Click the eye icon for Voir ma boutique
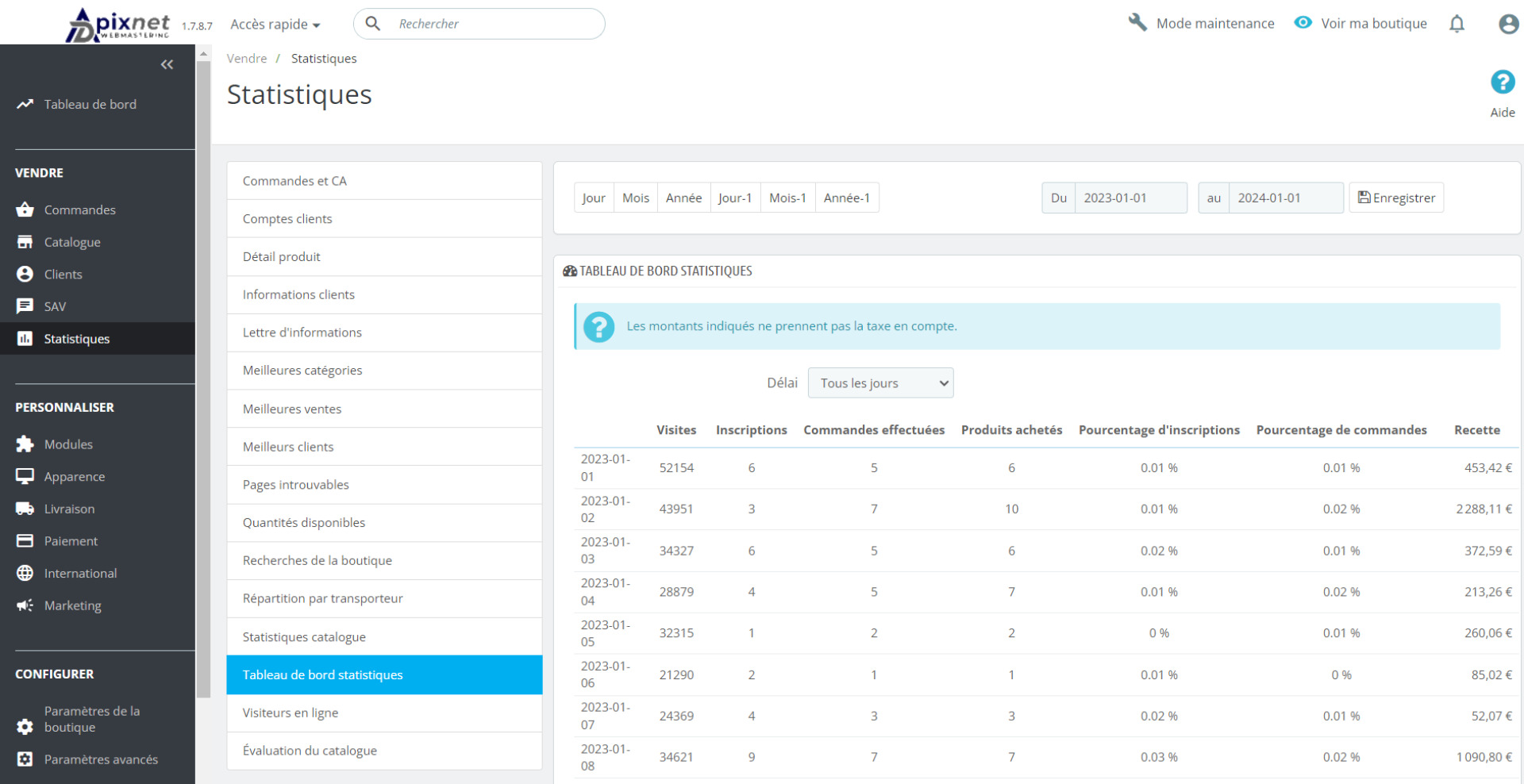 [x=1303, y=22]
